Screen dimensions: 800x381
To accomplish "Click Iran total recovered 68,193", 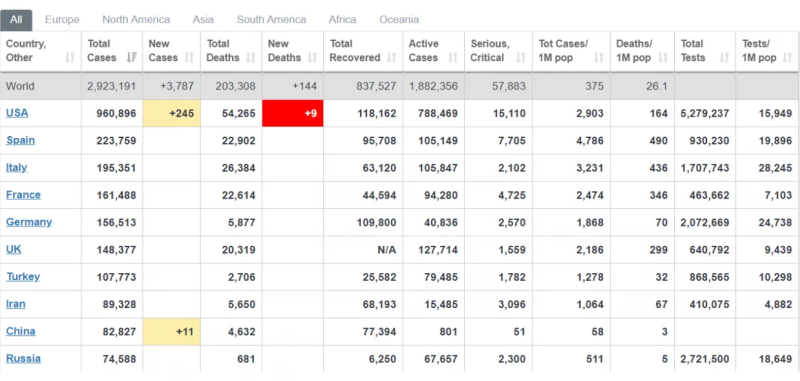I will (378, 304).
